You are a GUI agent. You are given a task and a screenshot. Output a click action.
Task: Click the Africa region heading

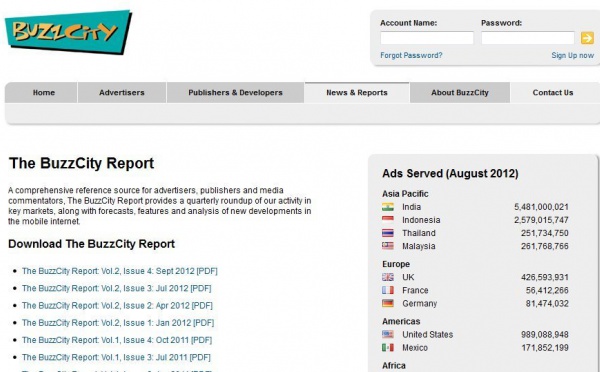[394, 366]
